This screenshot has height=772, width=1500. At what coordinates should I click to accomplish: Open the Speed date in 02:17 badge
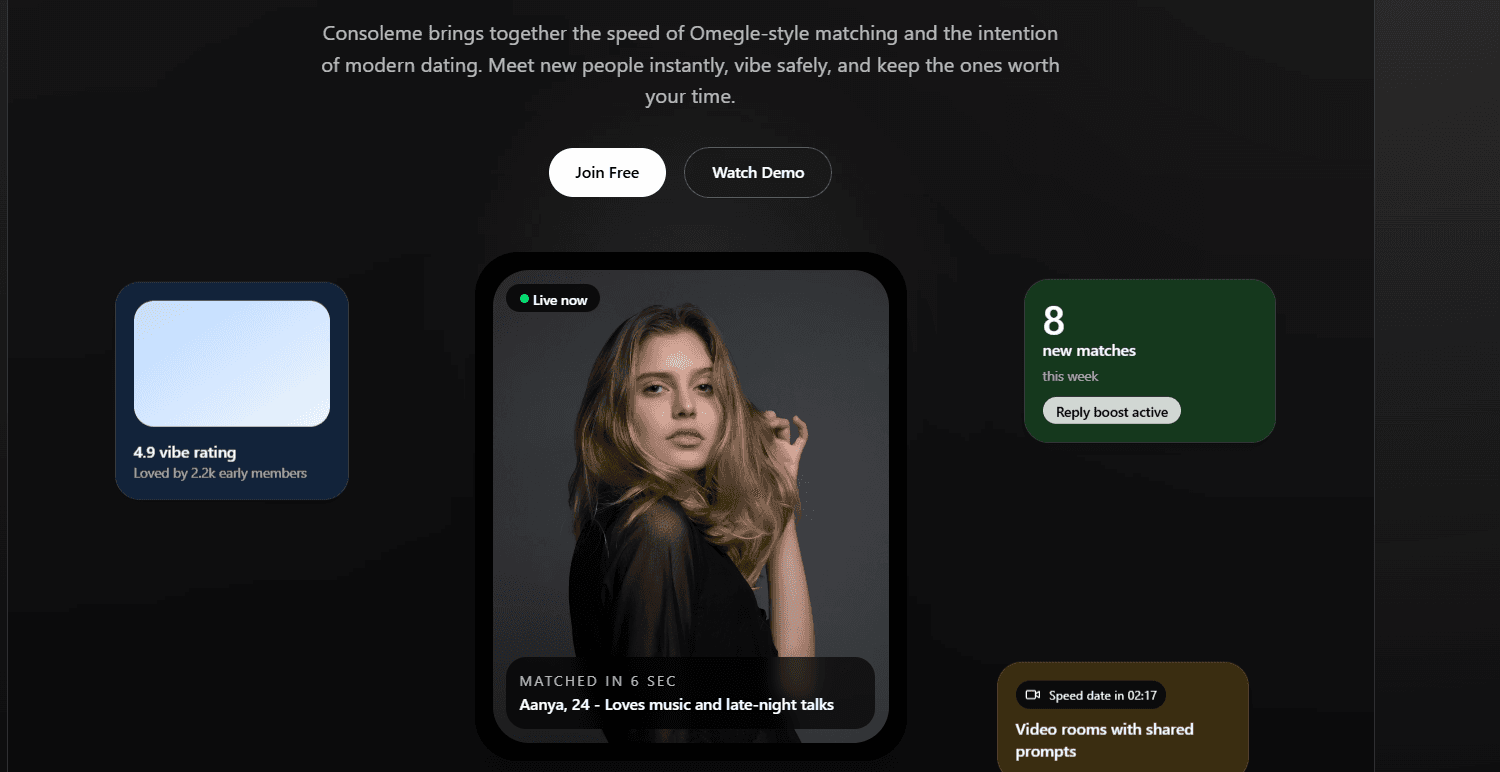(x=1091, y=695)
